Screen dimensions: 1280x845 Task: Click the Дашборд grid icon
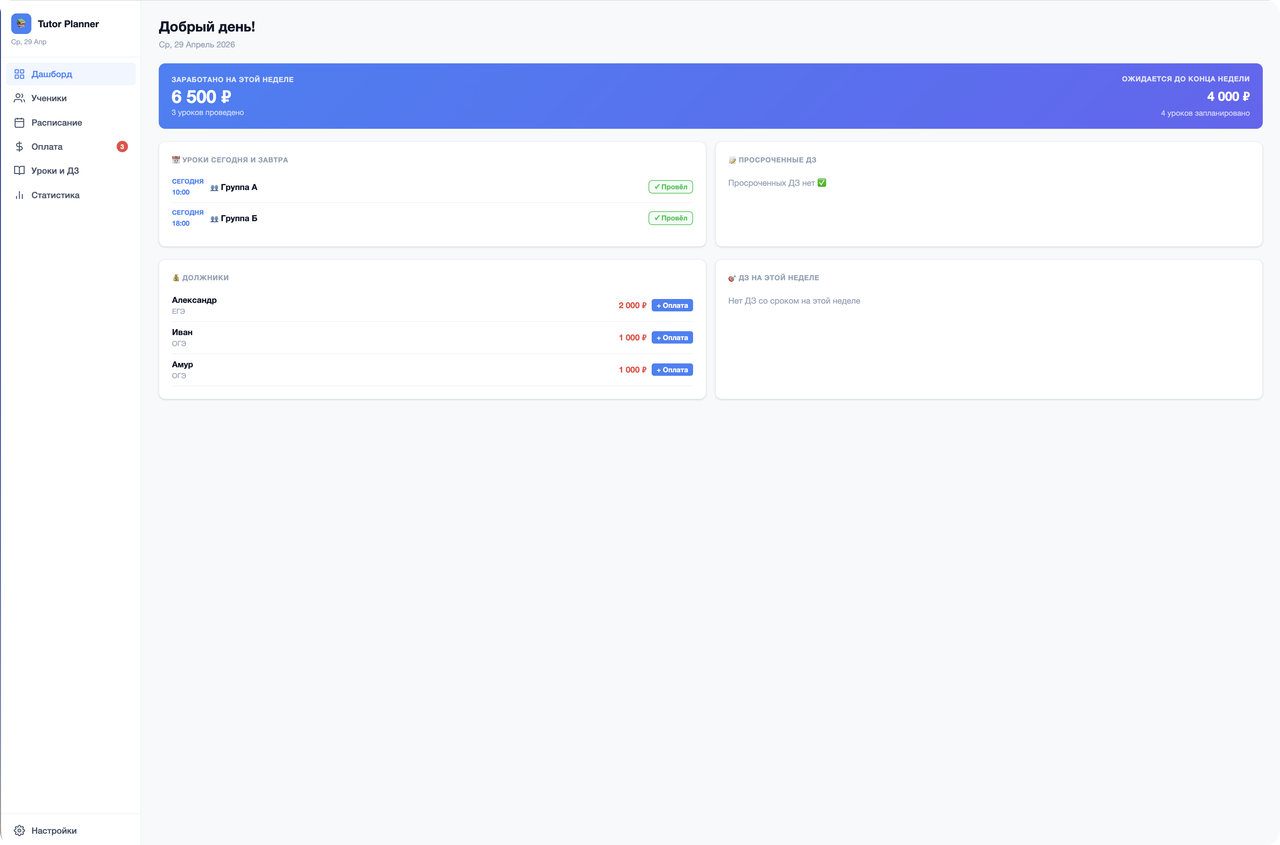19,74
